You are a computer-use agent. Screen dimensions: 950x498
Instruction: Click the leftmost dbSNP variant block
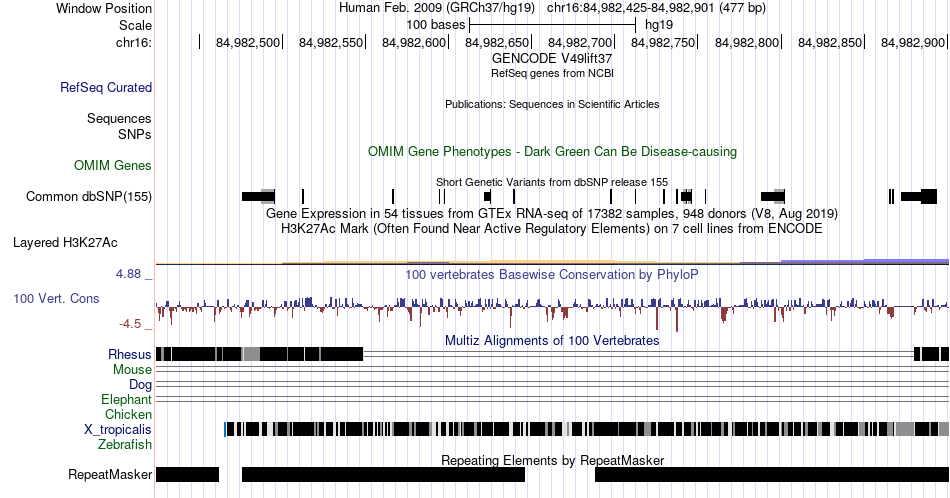tap(258, 196)
